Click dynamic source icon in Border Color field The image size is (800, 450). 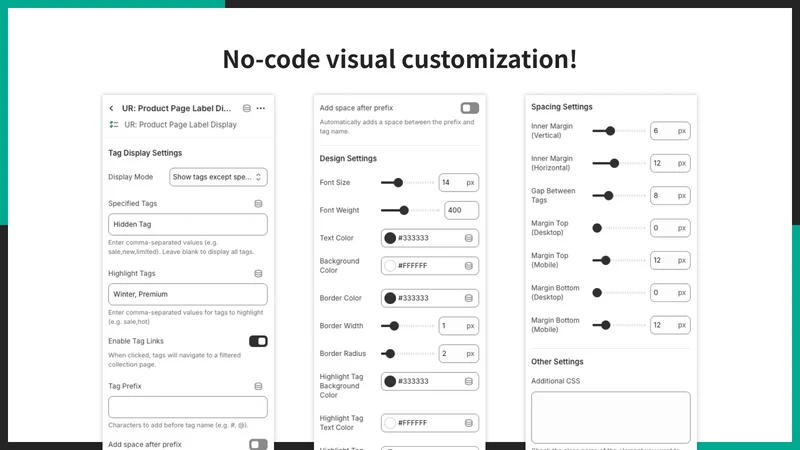[x=468, y=298]
